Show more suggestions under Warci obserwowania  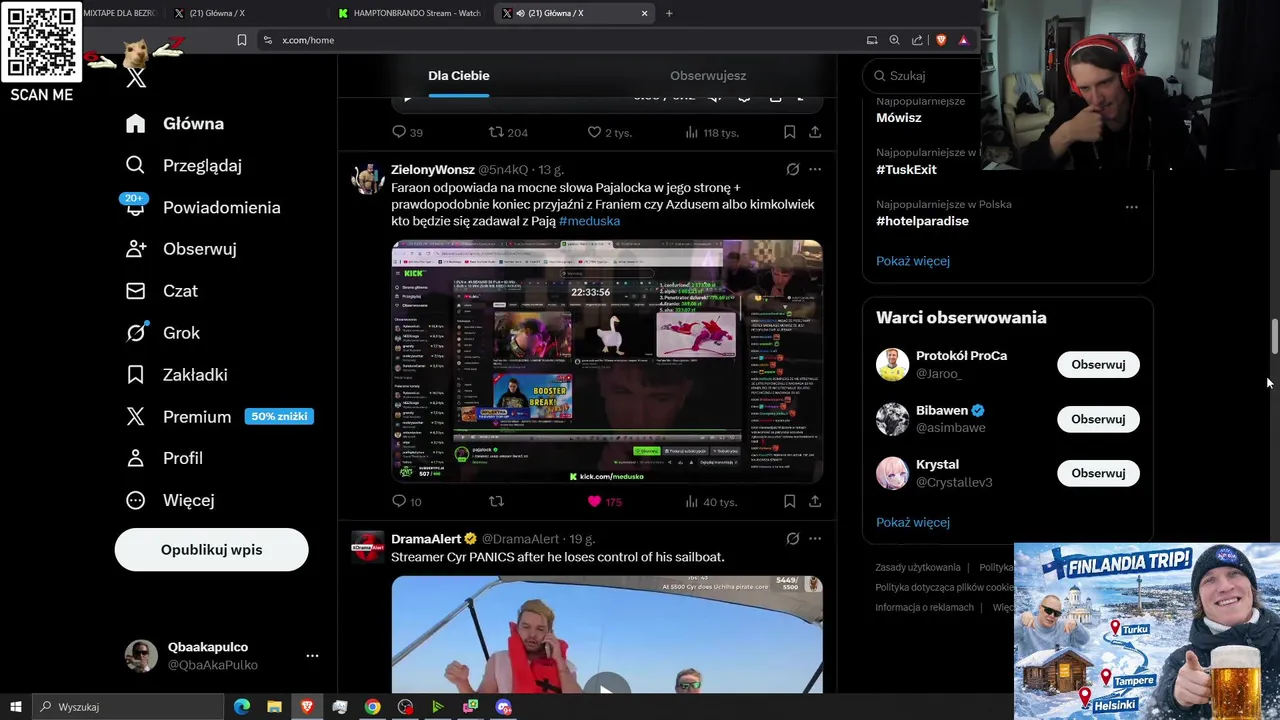tap(913, 522)
